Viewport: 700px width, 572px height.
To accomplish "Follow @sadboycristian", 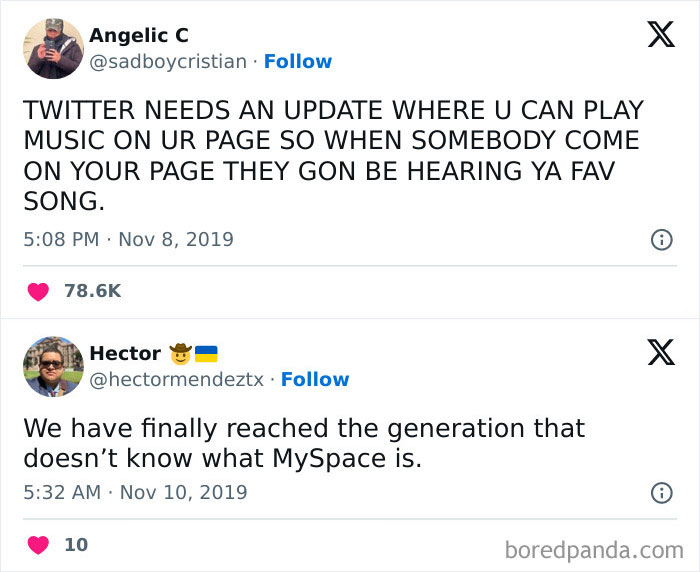I will pos(298,62).
